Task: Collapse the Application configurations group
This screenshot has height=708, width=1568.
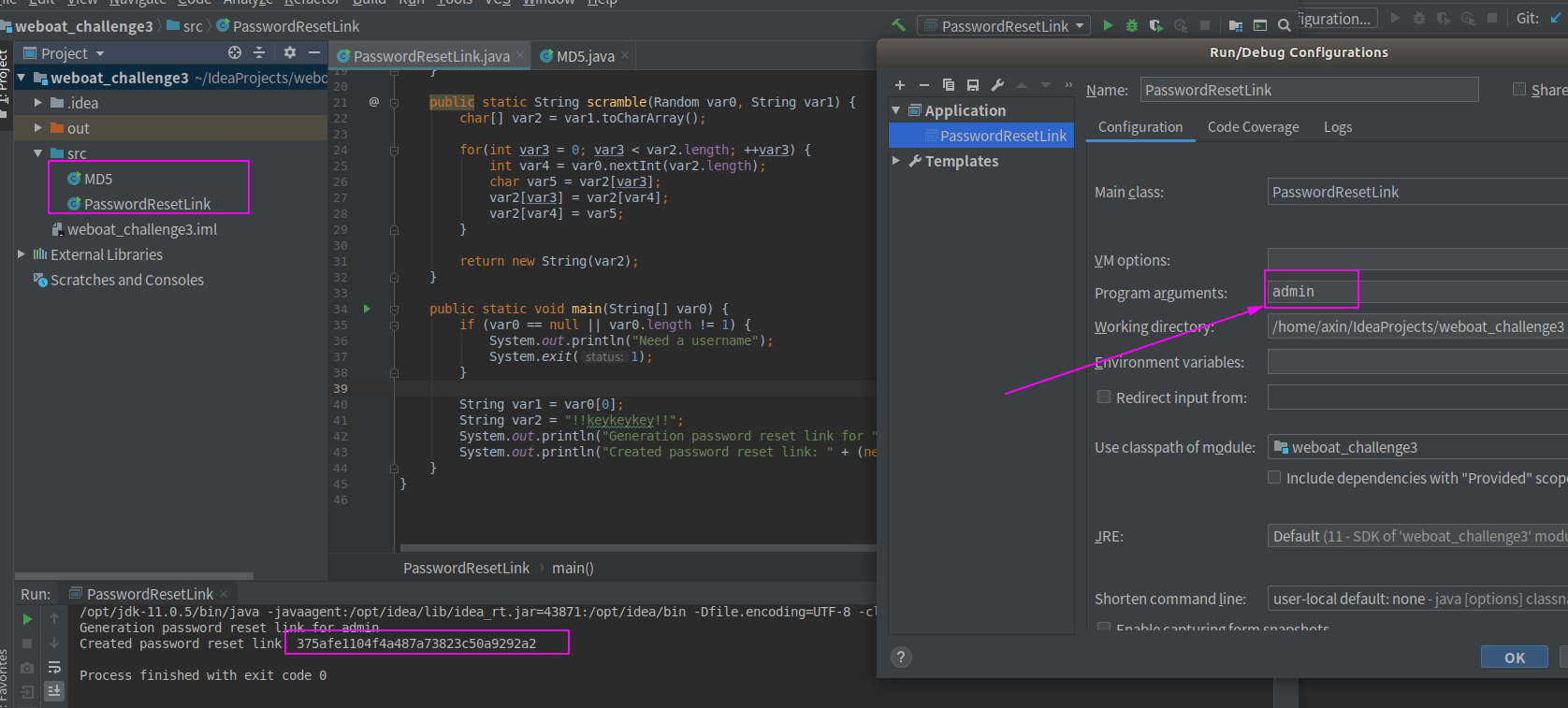Action: 896,110
